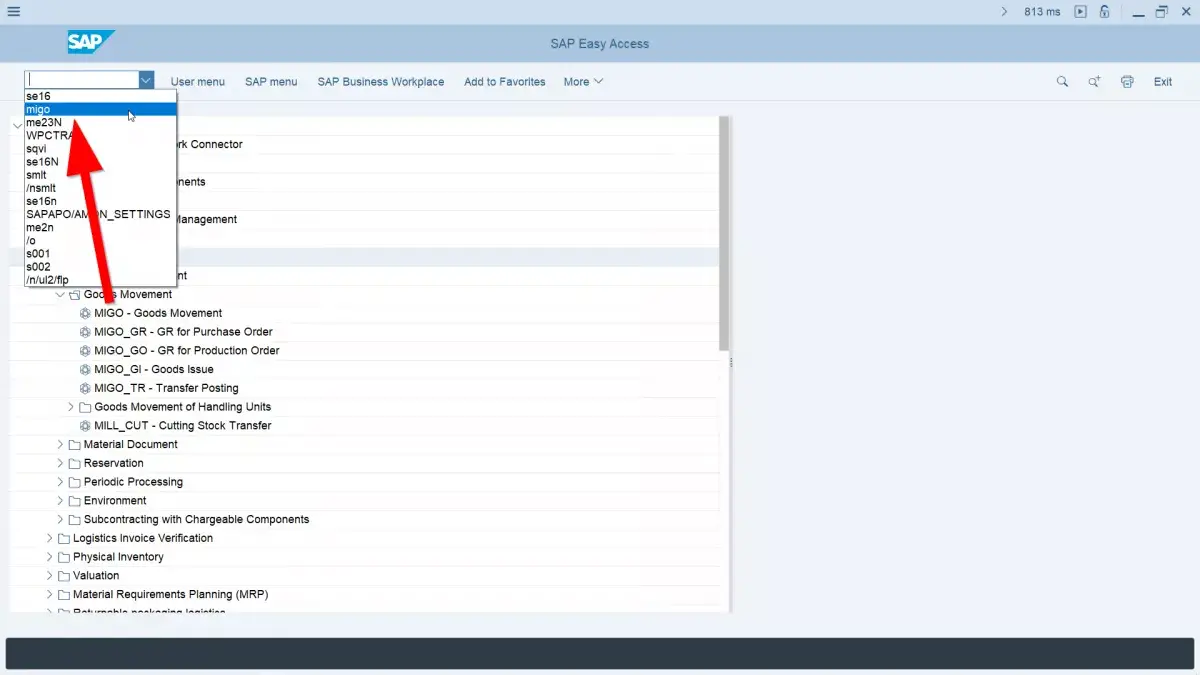Click the folder icon of Goods Movement of Handling Units
The image size is (1200, 675).
85,407
